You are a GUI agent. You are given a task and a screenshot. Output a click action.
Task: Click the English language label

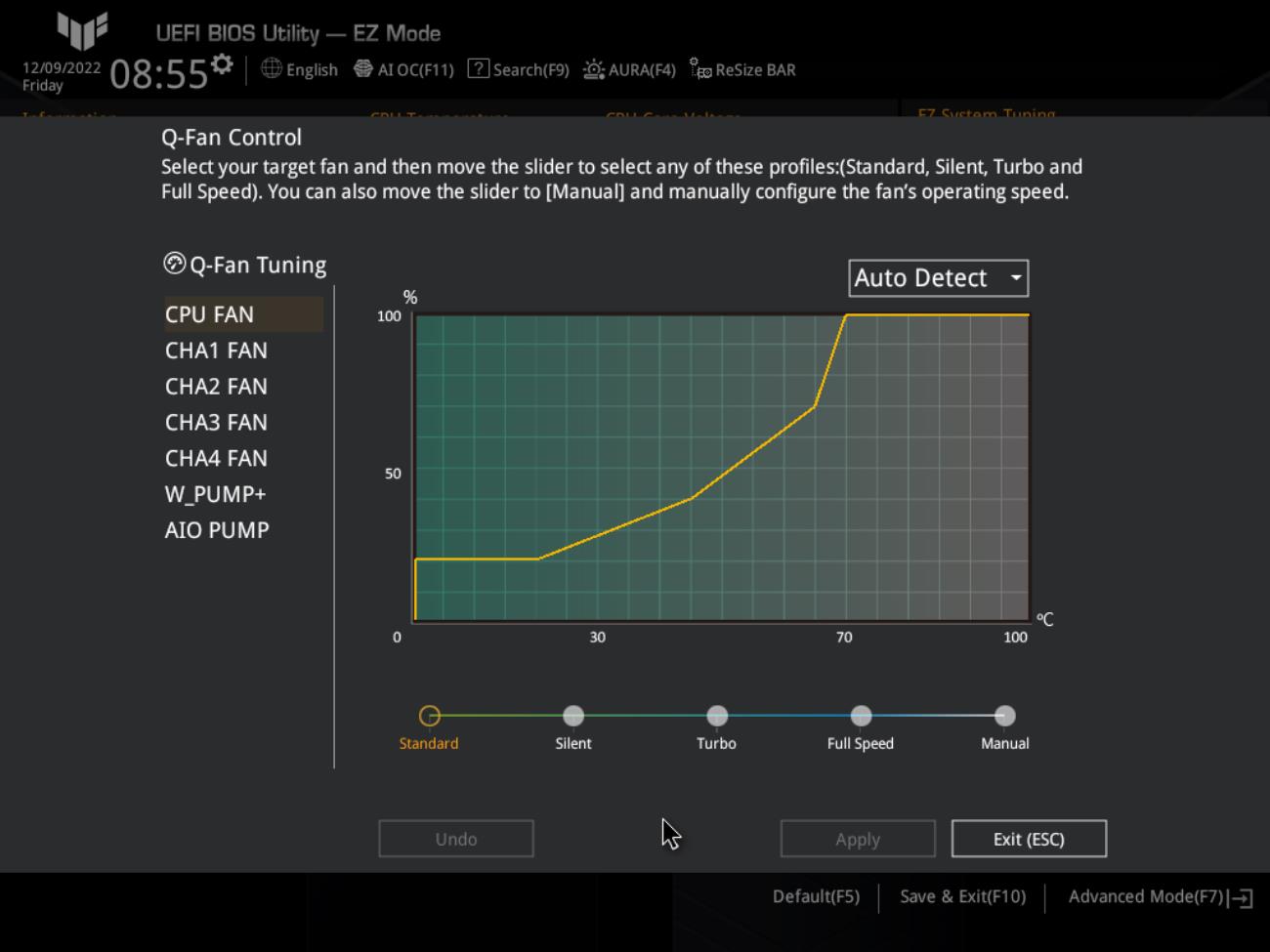click(312, 70)
